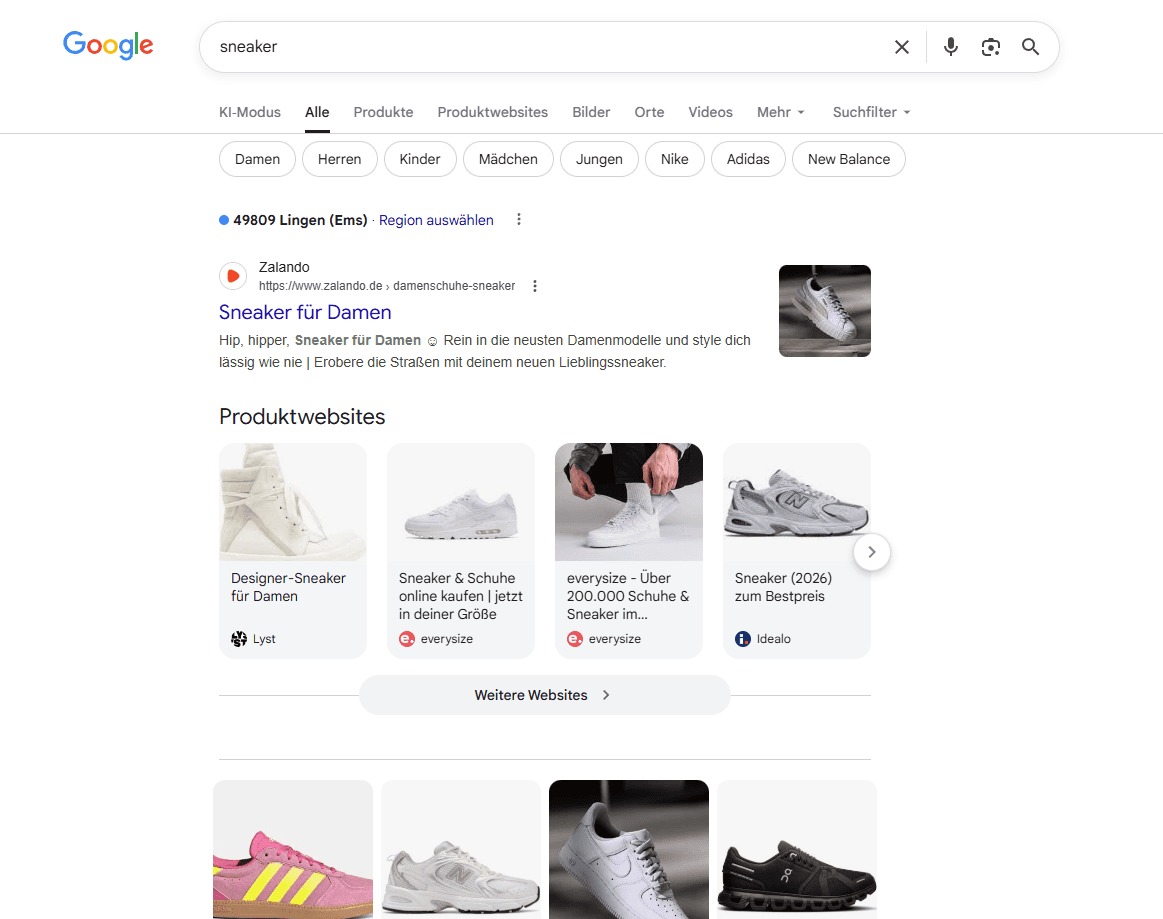Switch to Orte tab

click(x=649, y=112)
